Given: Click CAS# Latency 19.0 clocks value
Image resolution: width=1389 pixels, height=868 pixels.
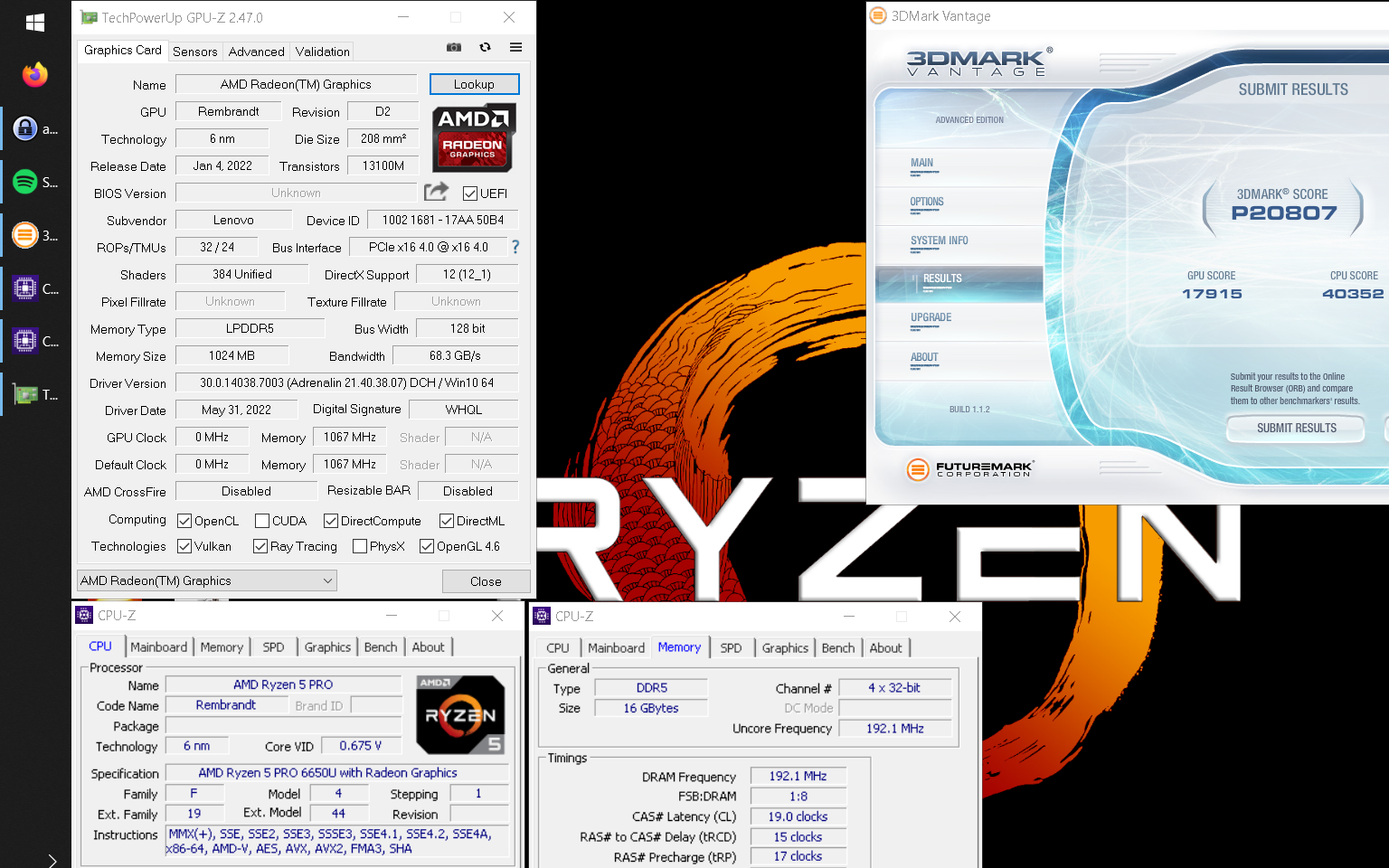Looking at the screenshot, I should tap(798, 816).
